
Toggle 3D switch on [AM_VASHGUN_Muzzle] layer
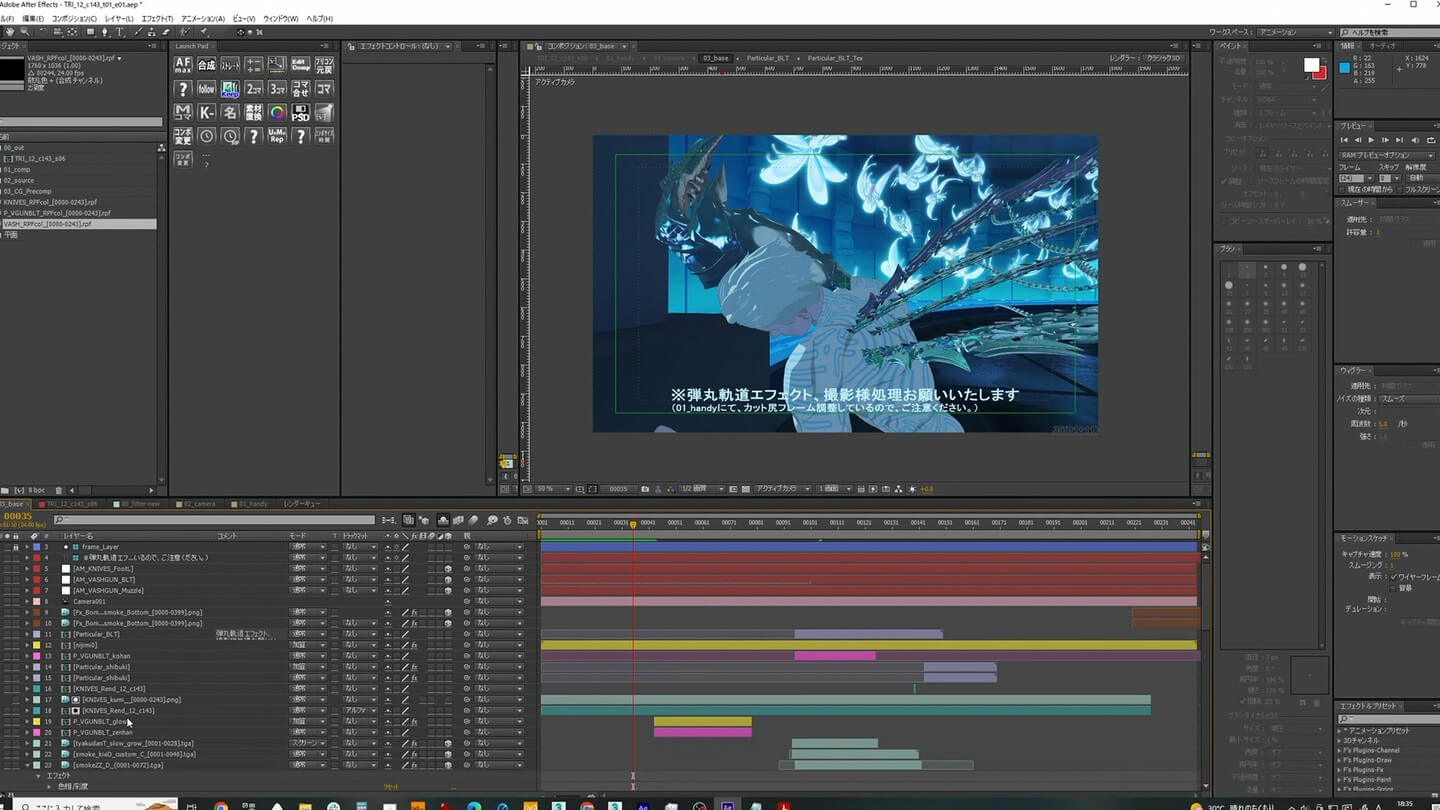click(448, 590)
